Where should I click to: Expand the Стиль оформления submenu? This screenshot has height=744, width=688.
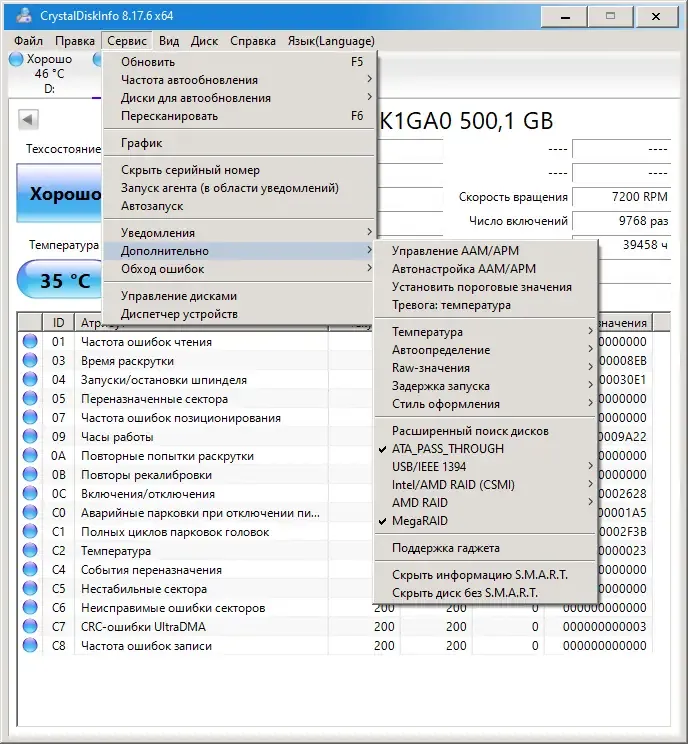(x=485, y=404)
